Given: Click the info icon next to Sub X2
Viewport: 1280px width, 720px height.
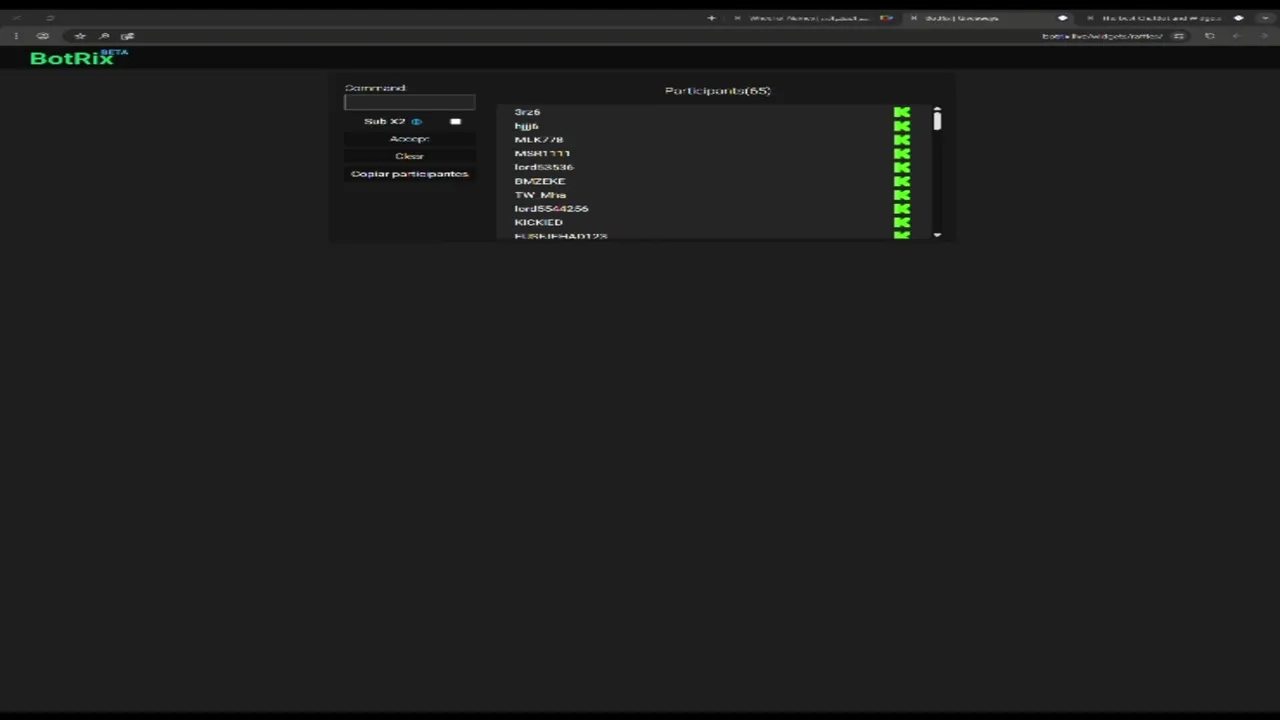Looking at the screenshot, I should [416, 122].
